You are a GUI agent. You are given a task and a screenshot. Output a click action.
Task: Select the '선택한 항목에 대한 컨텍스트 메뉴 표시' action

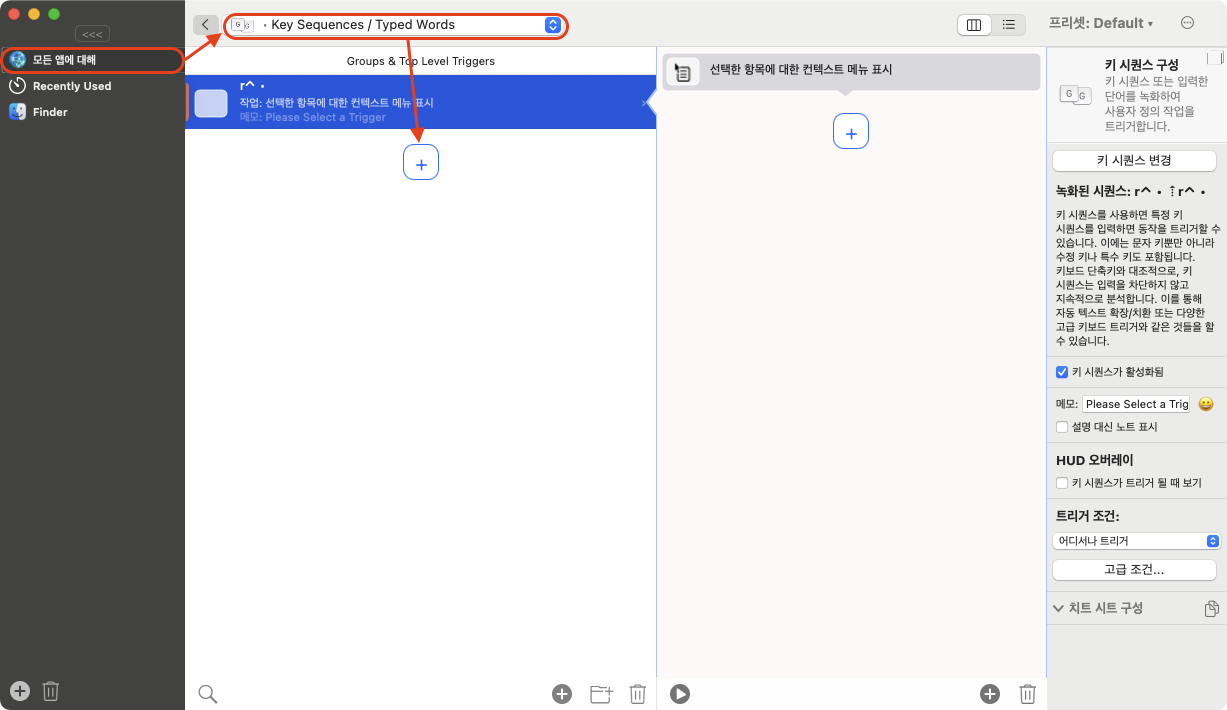(851, 70)
